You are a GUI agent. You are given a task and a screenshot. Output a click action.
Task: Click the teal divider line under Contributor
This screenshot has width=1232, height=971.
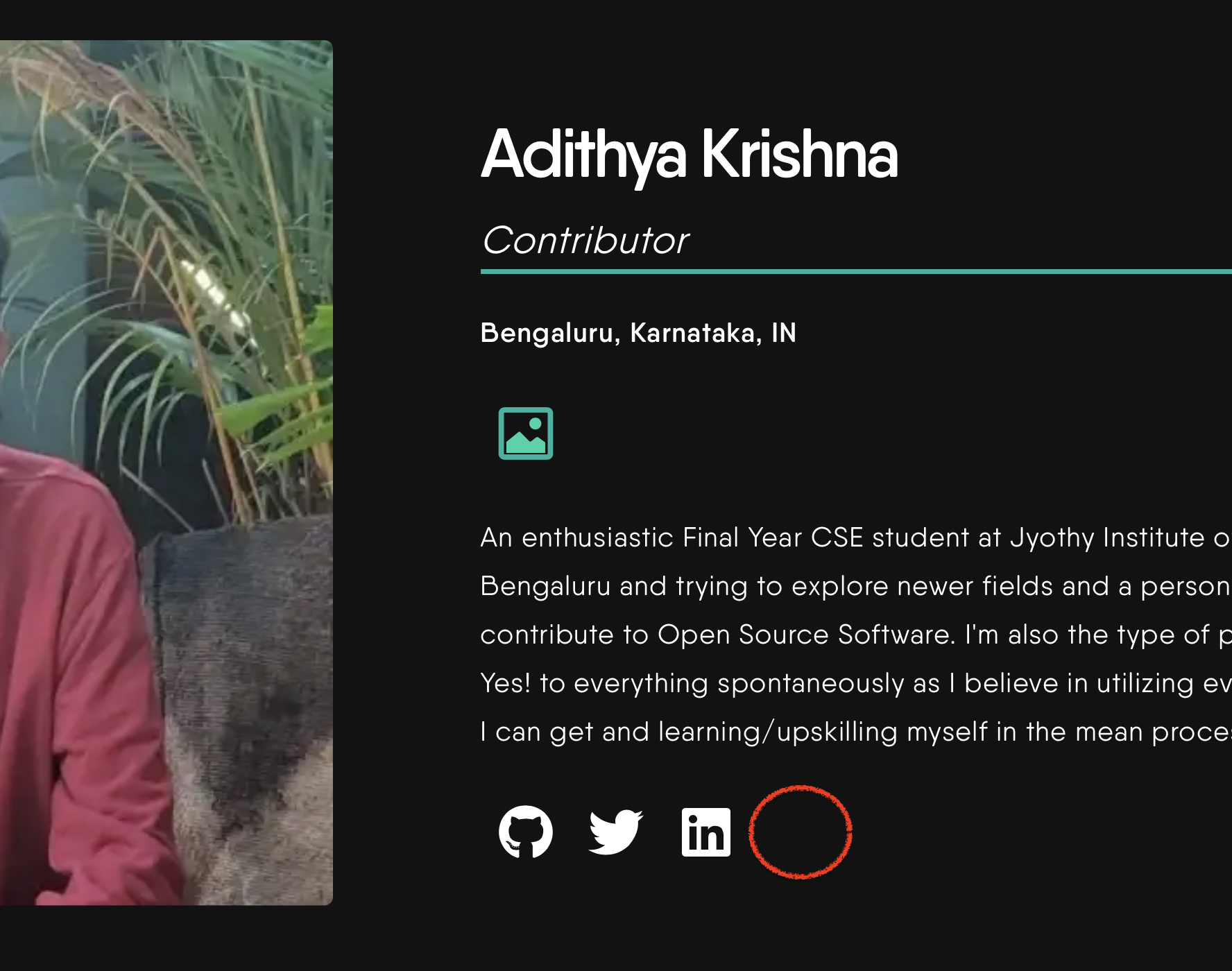tap(856, 271)
